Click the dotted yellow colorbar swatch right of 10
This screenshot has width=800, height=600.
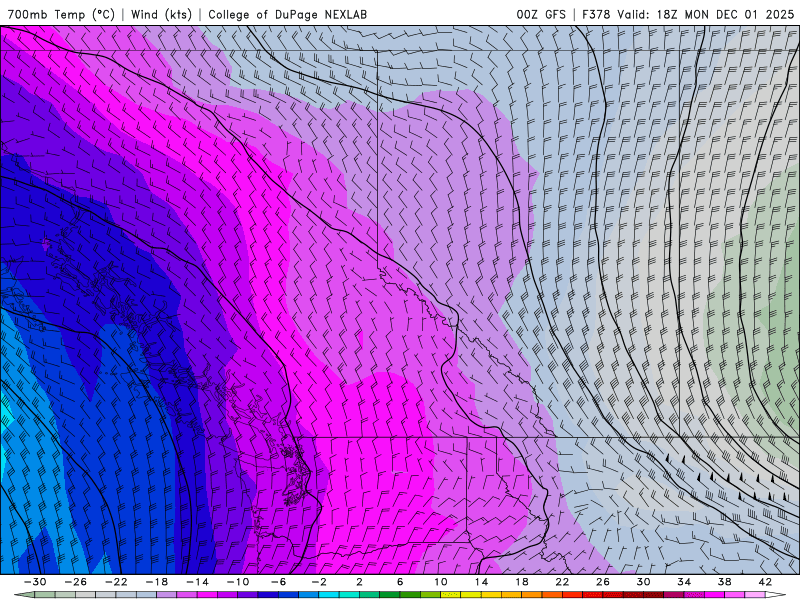(x=451, y=595)
